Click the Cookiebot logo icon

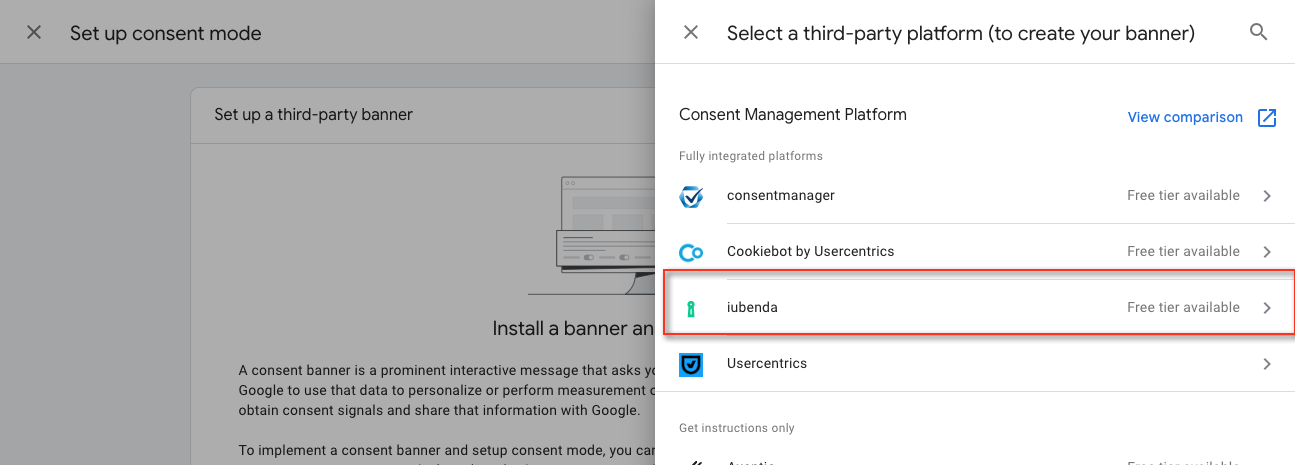[691, 252]
